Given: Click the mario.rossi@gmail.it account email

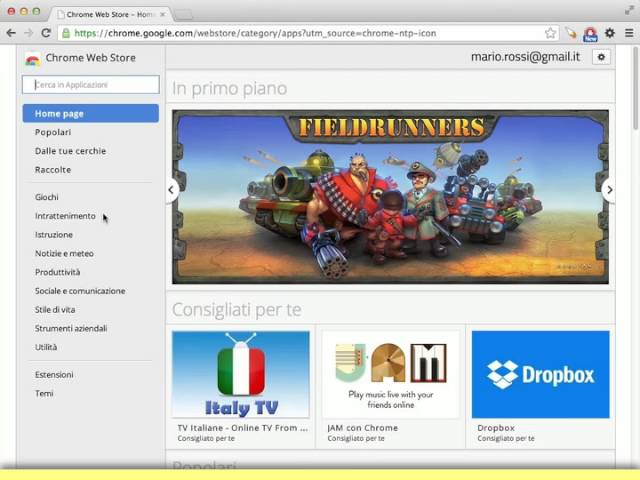Looking at the screenshot, I should click(525, 57).
